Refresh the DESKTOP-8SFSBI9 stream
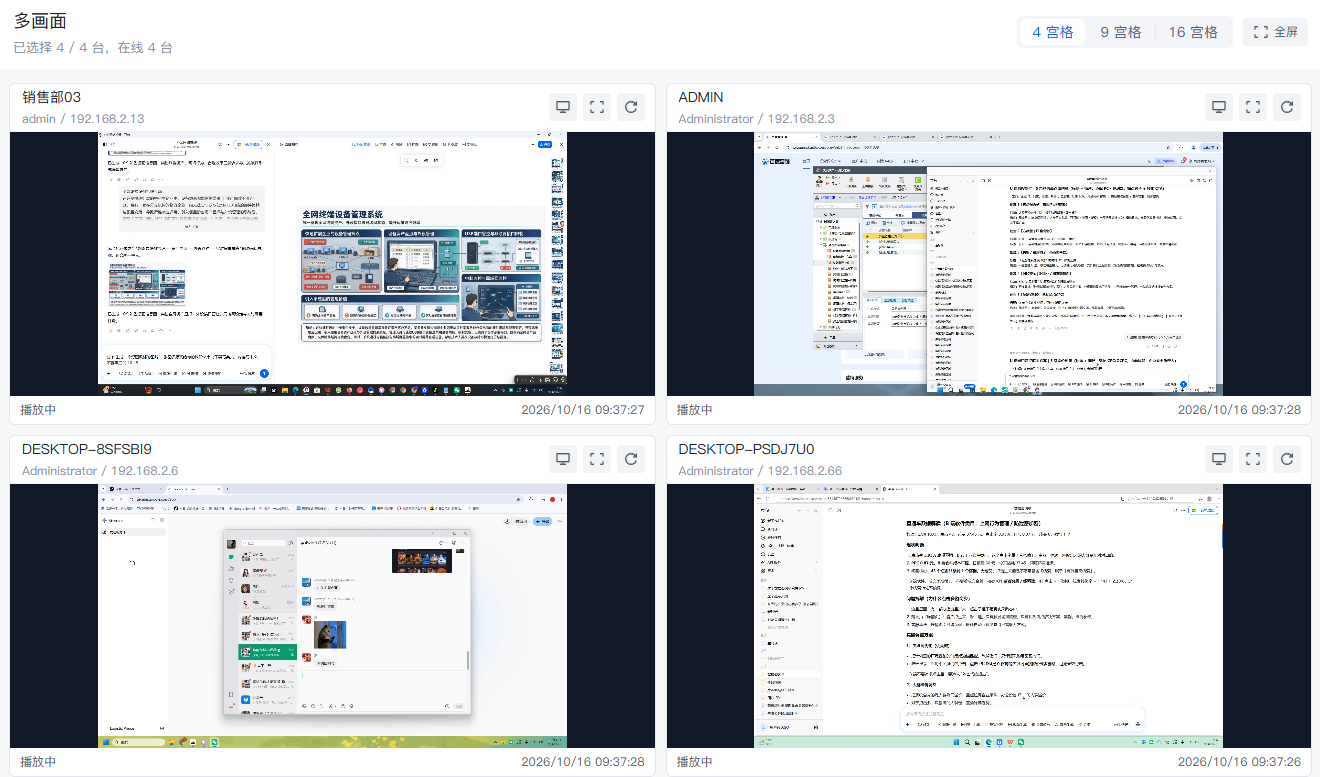 tap(631, 459)
